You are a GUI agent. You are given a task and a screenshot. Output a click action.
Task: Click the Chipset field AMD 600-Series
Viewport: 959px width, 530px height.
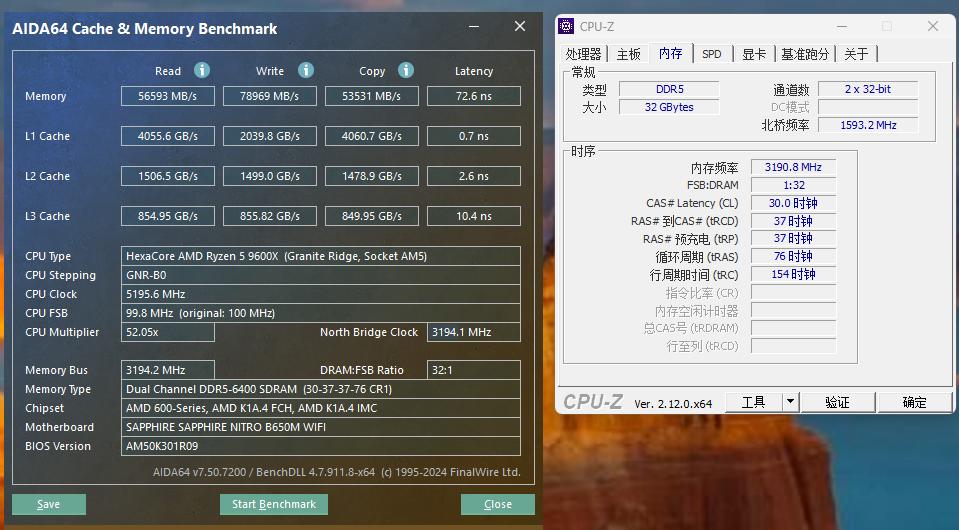[x=321, y=408]
